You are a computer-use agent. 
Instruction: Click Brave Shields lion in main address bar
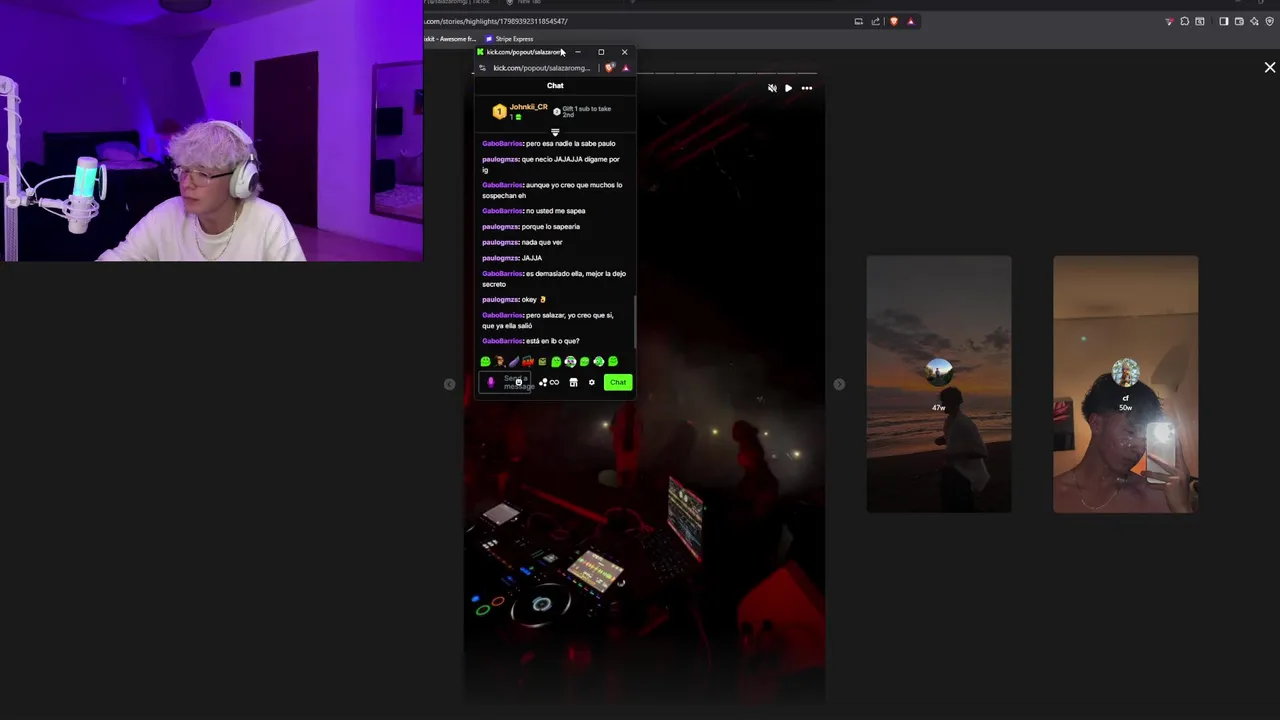[x=894, y=21]
